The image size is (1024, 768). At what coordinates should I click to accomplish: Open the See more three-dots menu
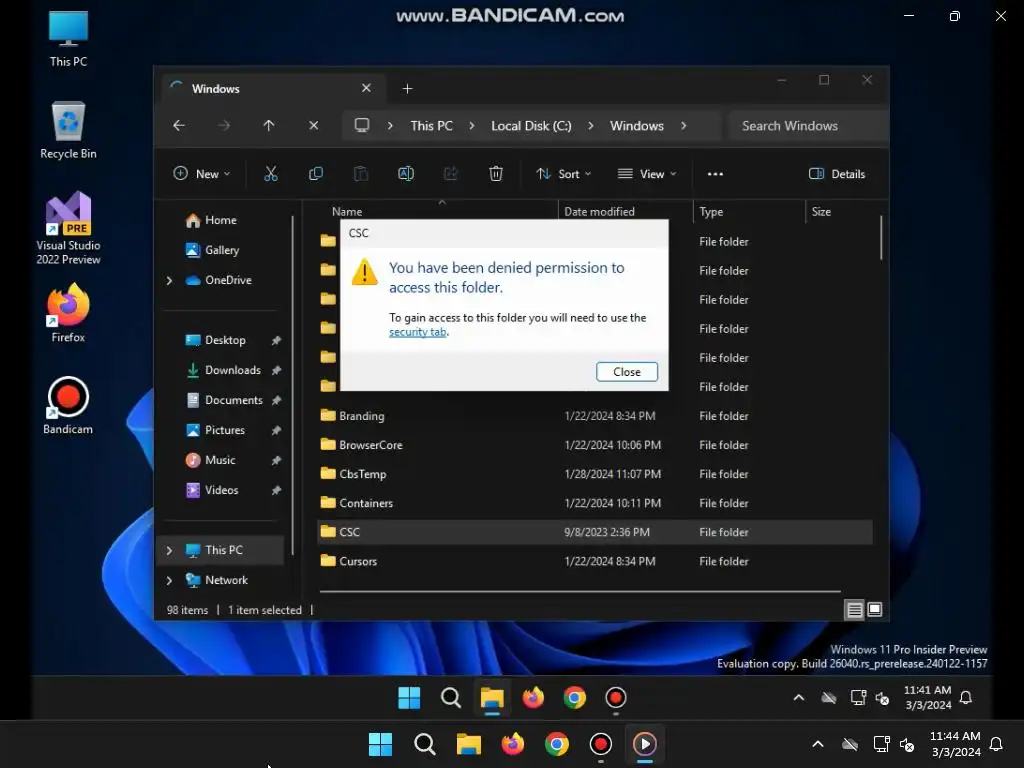(x=715, y=174)
